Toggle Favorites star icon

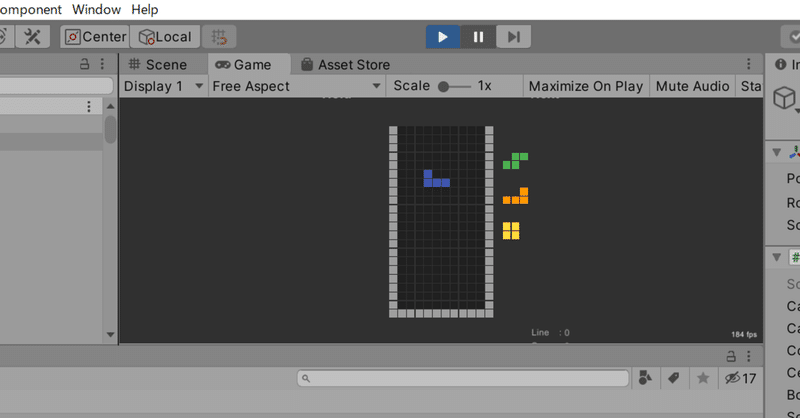703,378
